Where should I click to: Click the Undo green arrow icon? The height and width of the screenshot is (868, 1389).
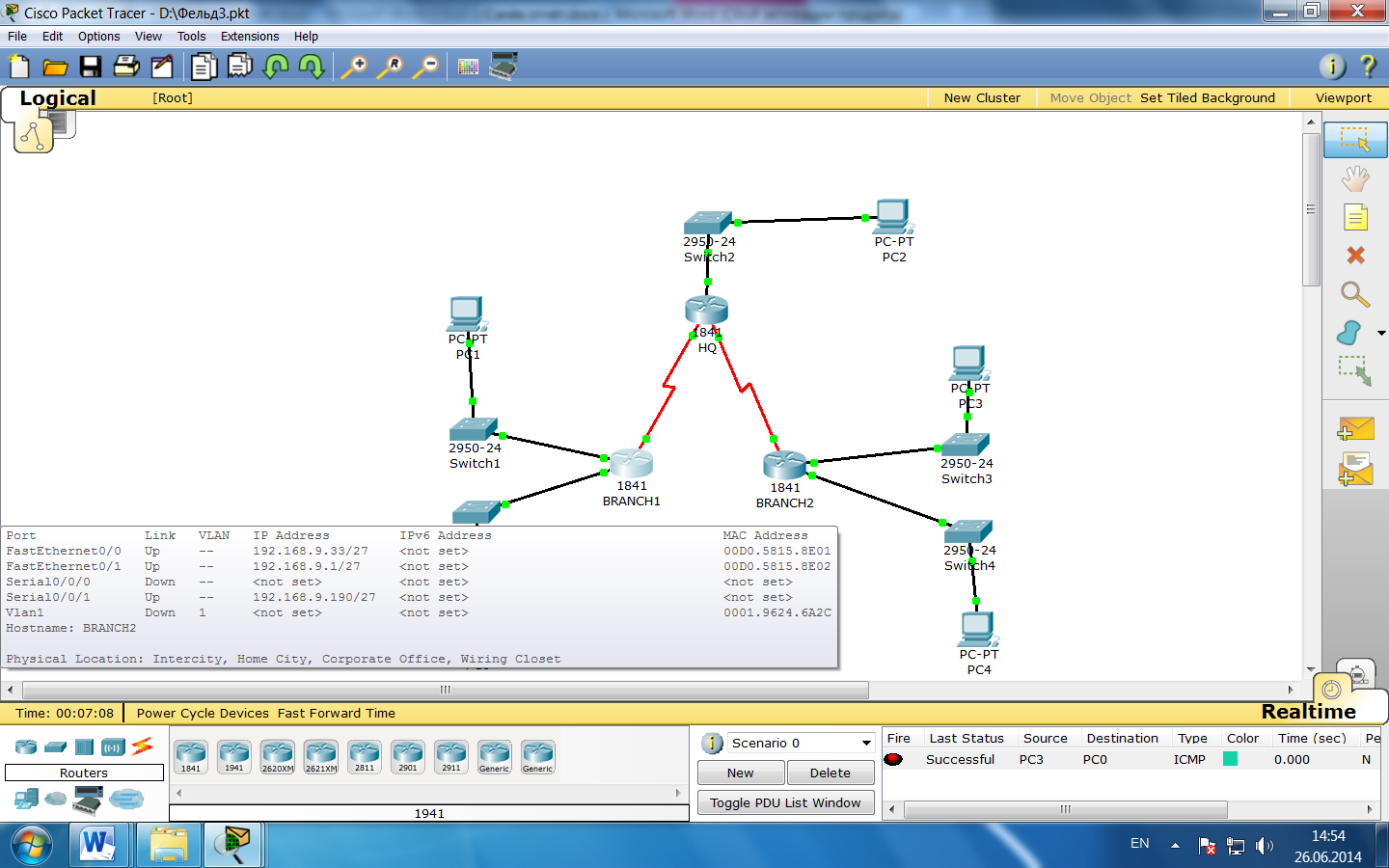276,67
